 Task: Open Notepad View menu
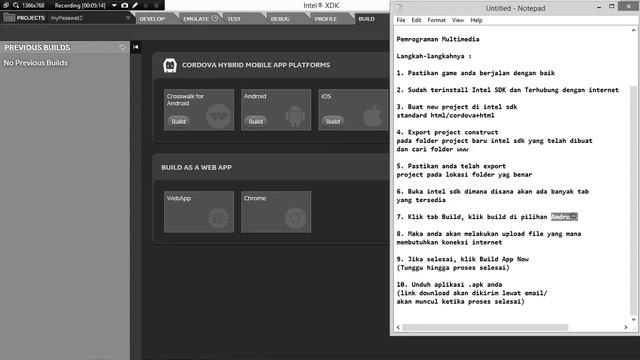pos(458,20)
